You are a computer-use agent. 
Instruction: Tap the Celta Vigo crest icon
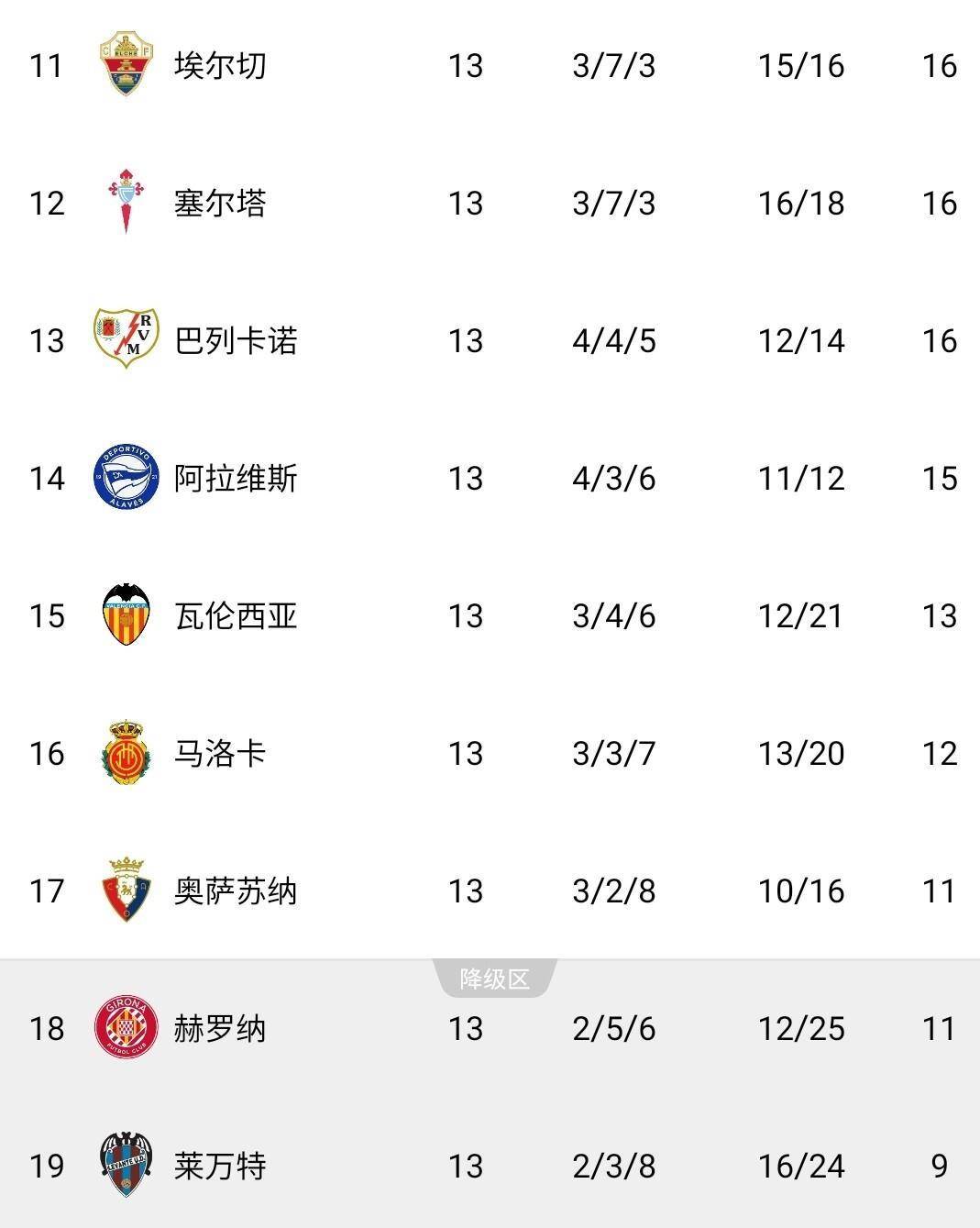click(126, 202)
